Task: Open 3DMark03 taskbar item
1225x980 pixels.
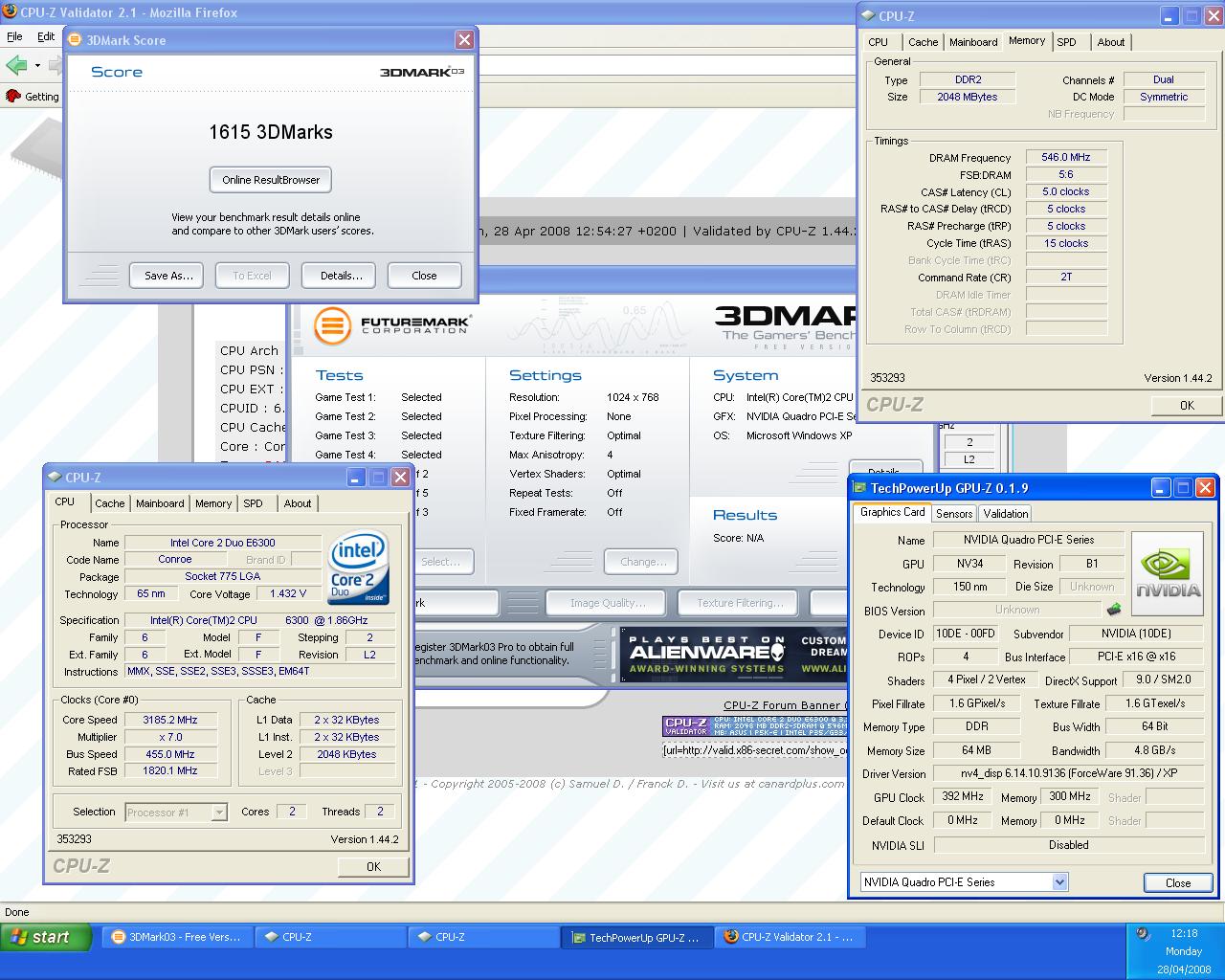Action: 176,937
